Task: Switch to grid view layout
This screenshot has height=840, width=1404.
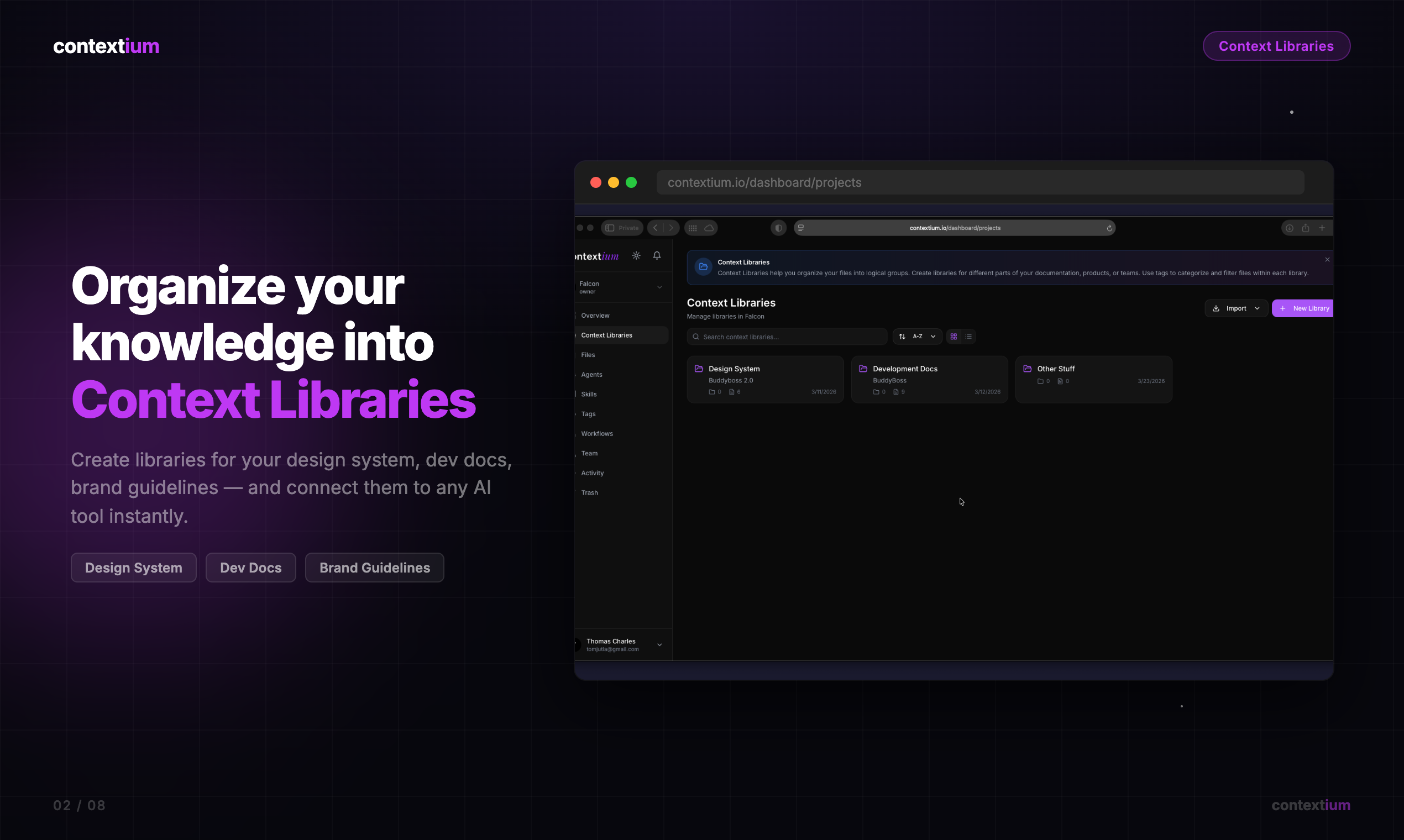Action: point(954,337)
